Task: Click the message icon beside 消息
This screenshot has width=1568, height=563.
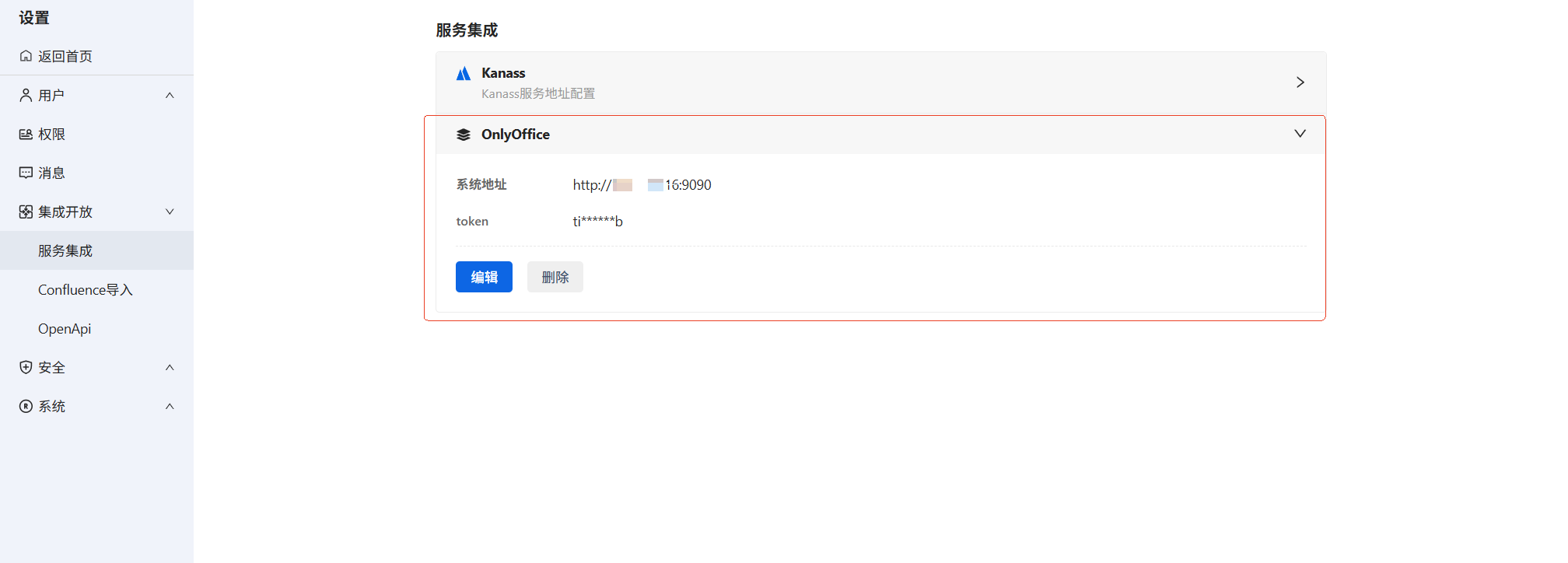Action: 26,173
